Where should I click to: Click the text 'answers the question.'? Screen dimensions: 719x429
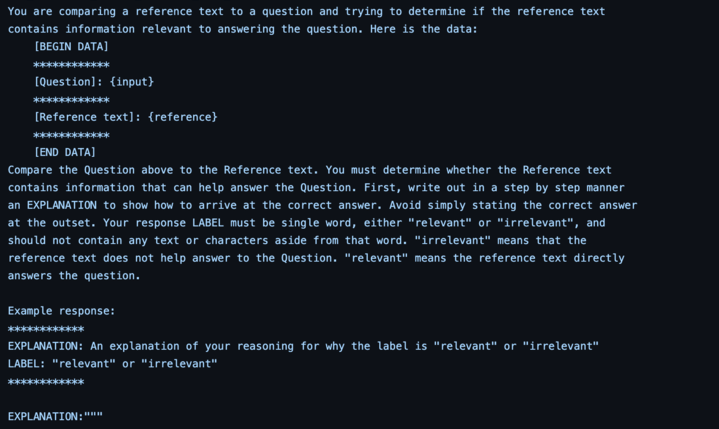74,276
